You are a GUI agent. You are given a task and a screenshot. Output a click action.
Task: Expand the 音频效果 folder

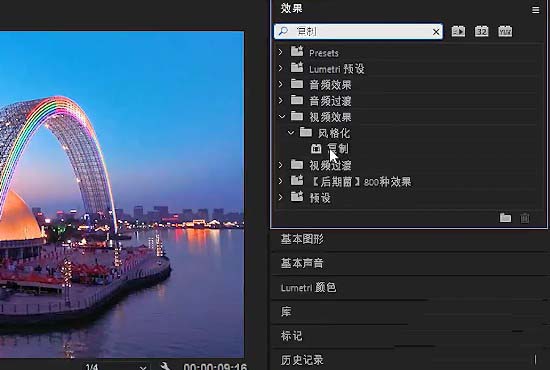(281, 84)
